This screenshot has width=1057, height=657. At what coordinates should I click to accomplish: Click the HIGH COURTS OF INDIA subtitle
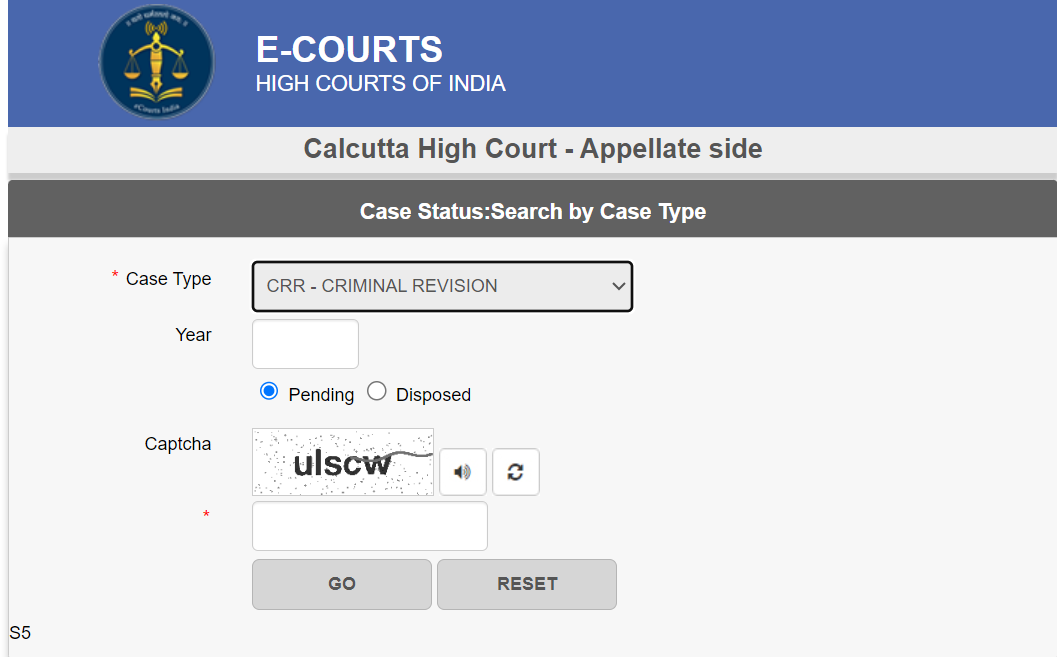coord(380,84)
